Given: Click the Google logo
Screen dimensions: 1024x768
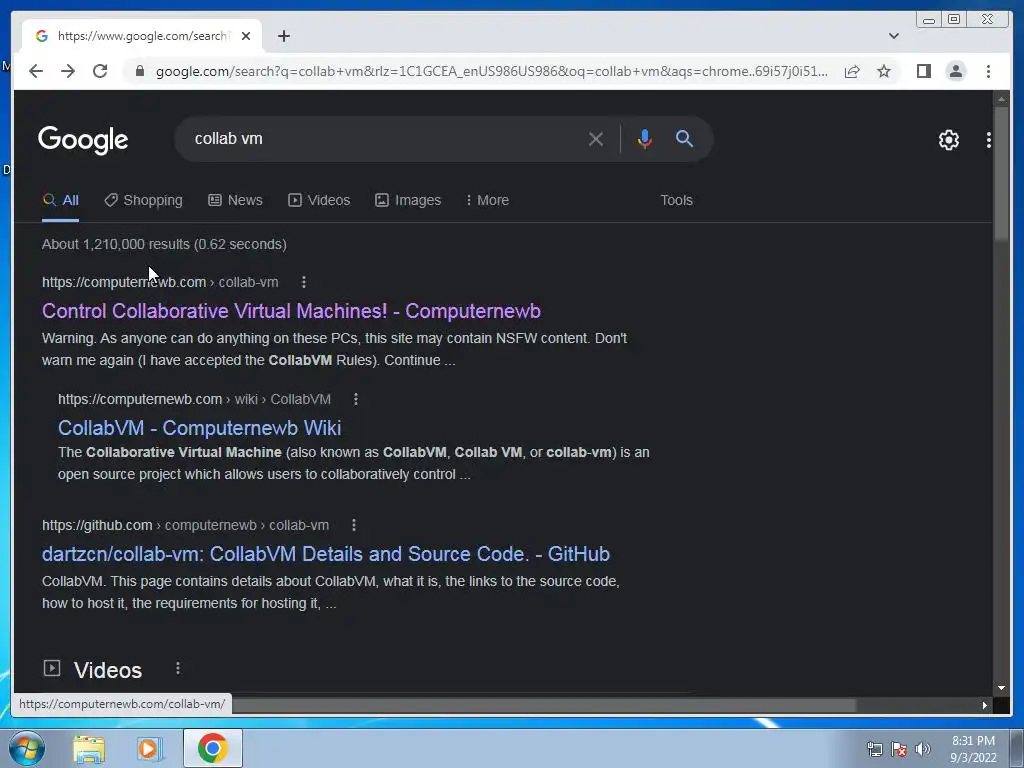Looking at the screenshot, I should [x=83, y=139].
